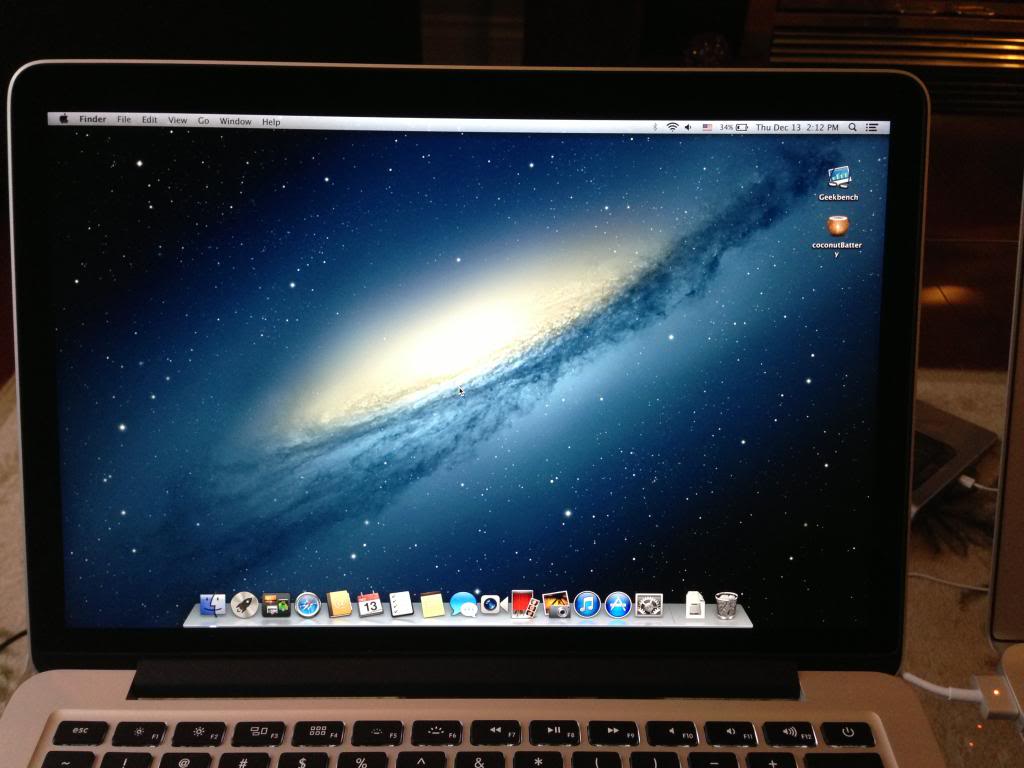Click Bluetooth status icon in menu bar
The width and height of the screenshot is (1024, 768).
click(655, 127)
